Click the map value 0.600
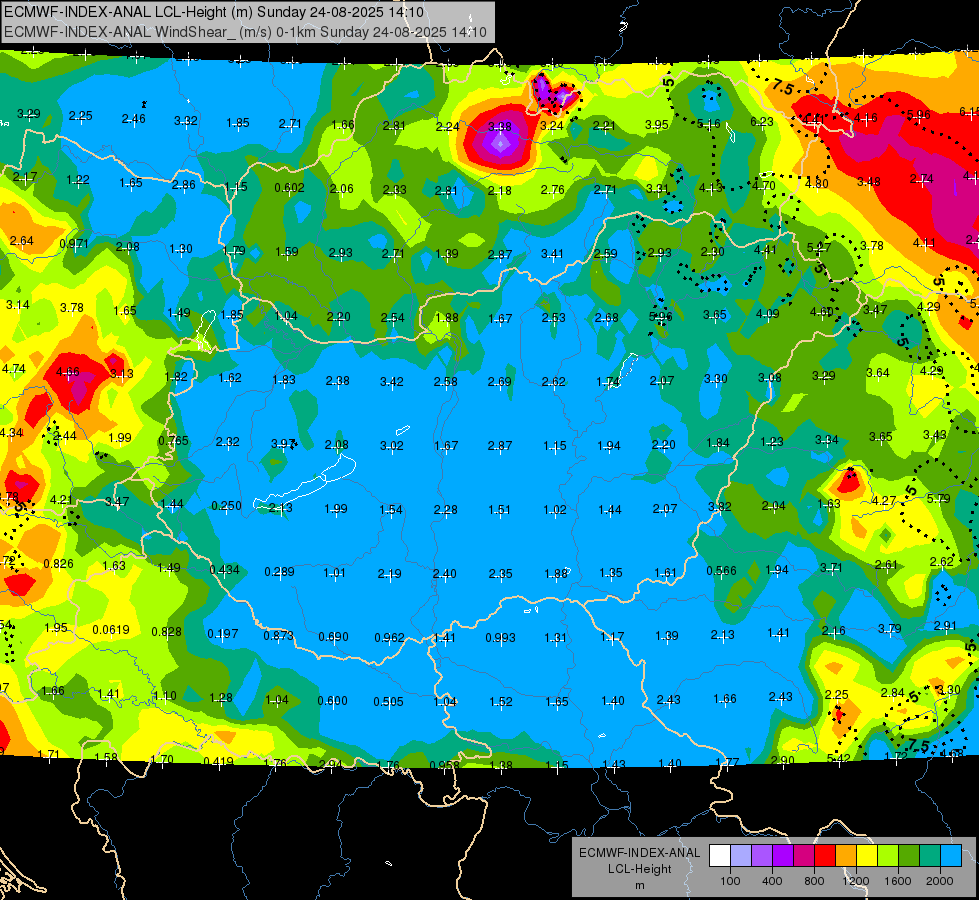Viewport: 979px width, 900px height. 332,701
